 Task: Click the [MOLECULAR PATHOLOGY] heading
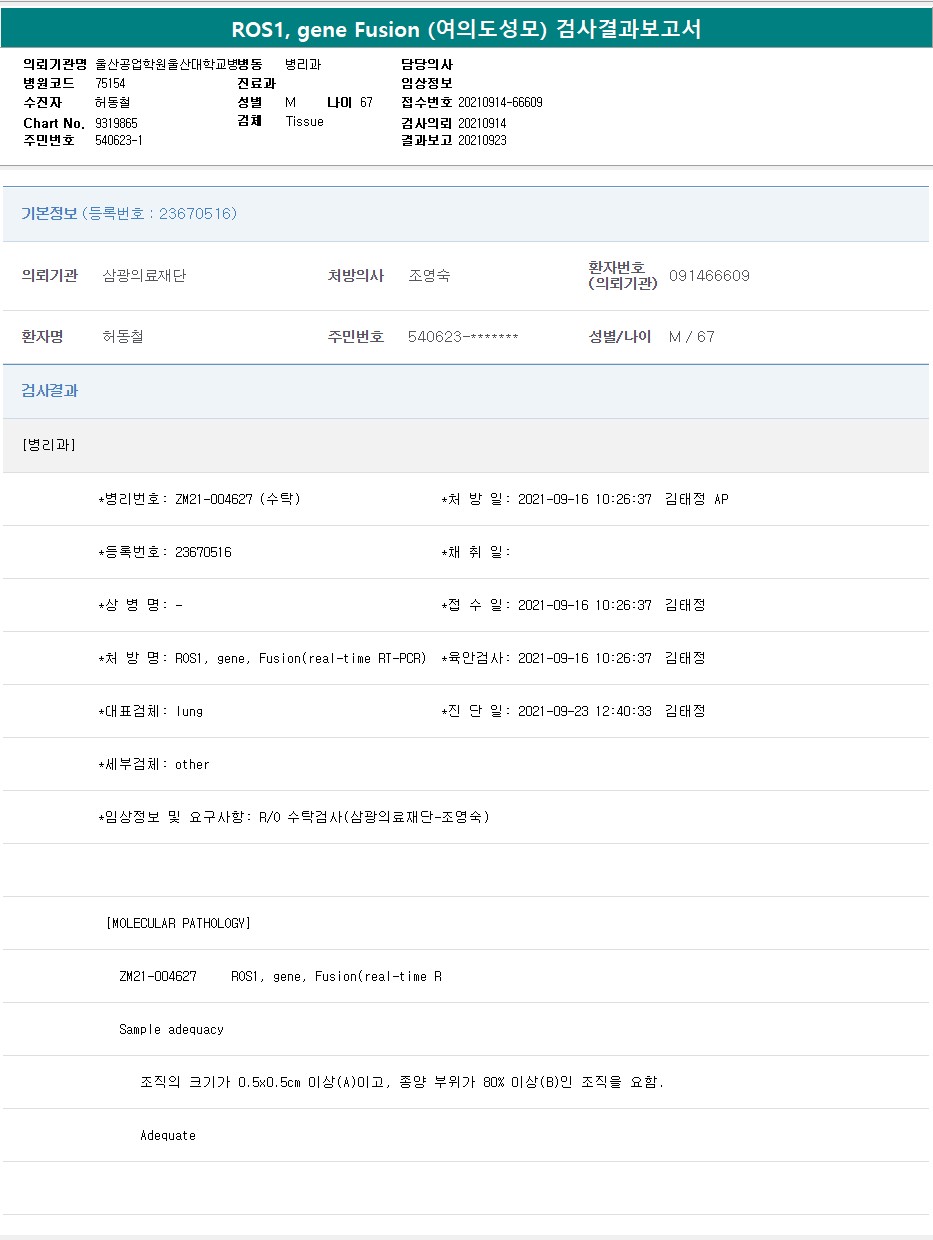178,923
